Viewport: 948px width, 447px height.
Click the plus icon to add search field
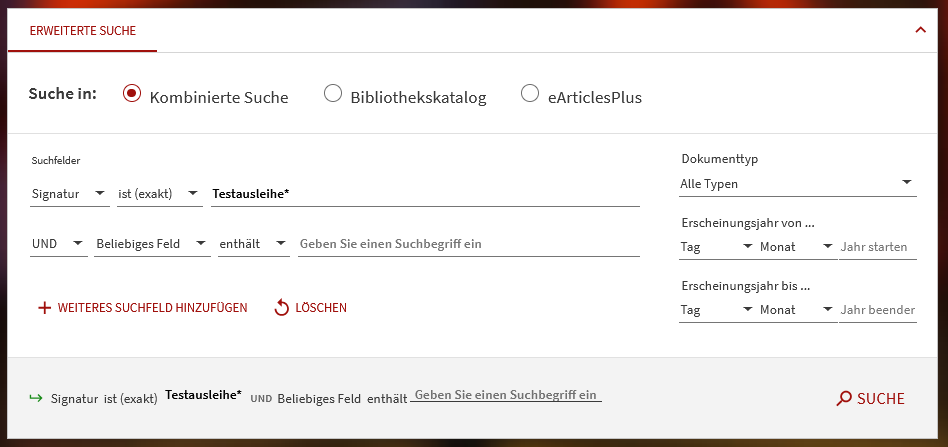[x=44, y=308]
